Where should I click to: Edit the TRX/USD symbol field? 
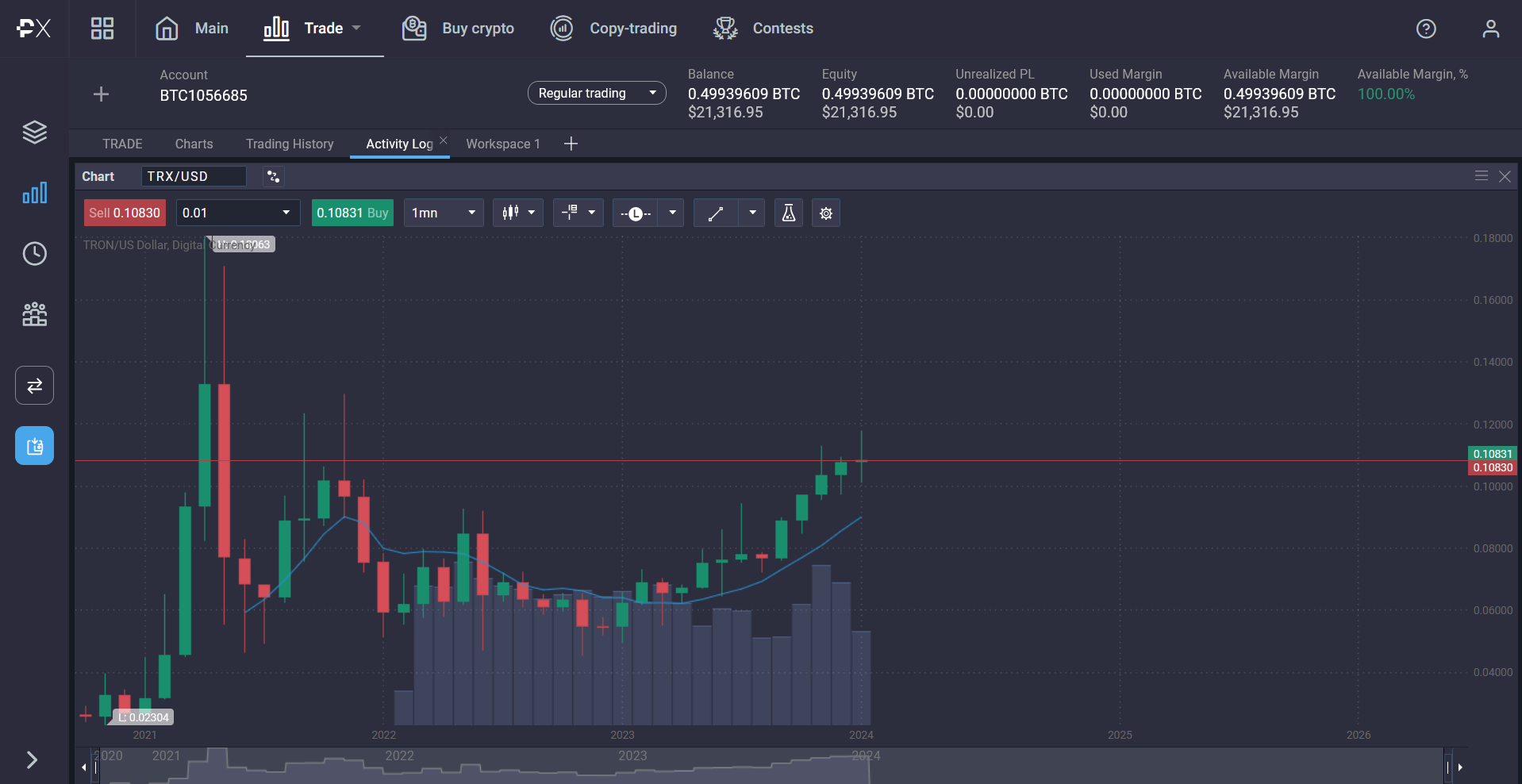tap(194, 176)
